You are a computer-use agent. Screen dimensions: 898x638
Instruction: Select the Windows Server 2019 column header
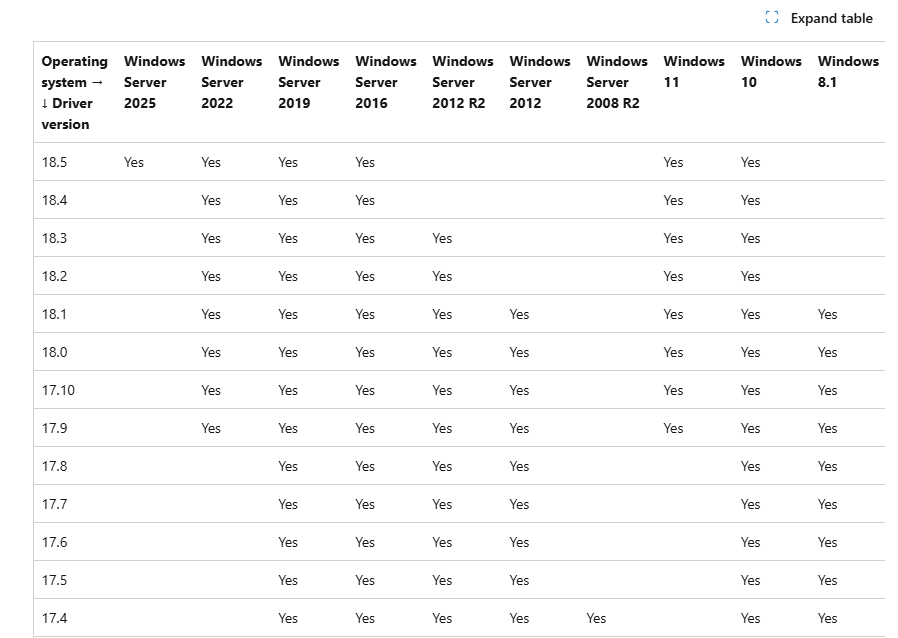(308, 82)
